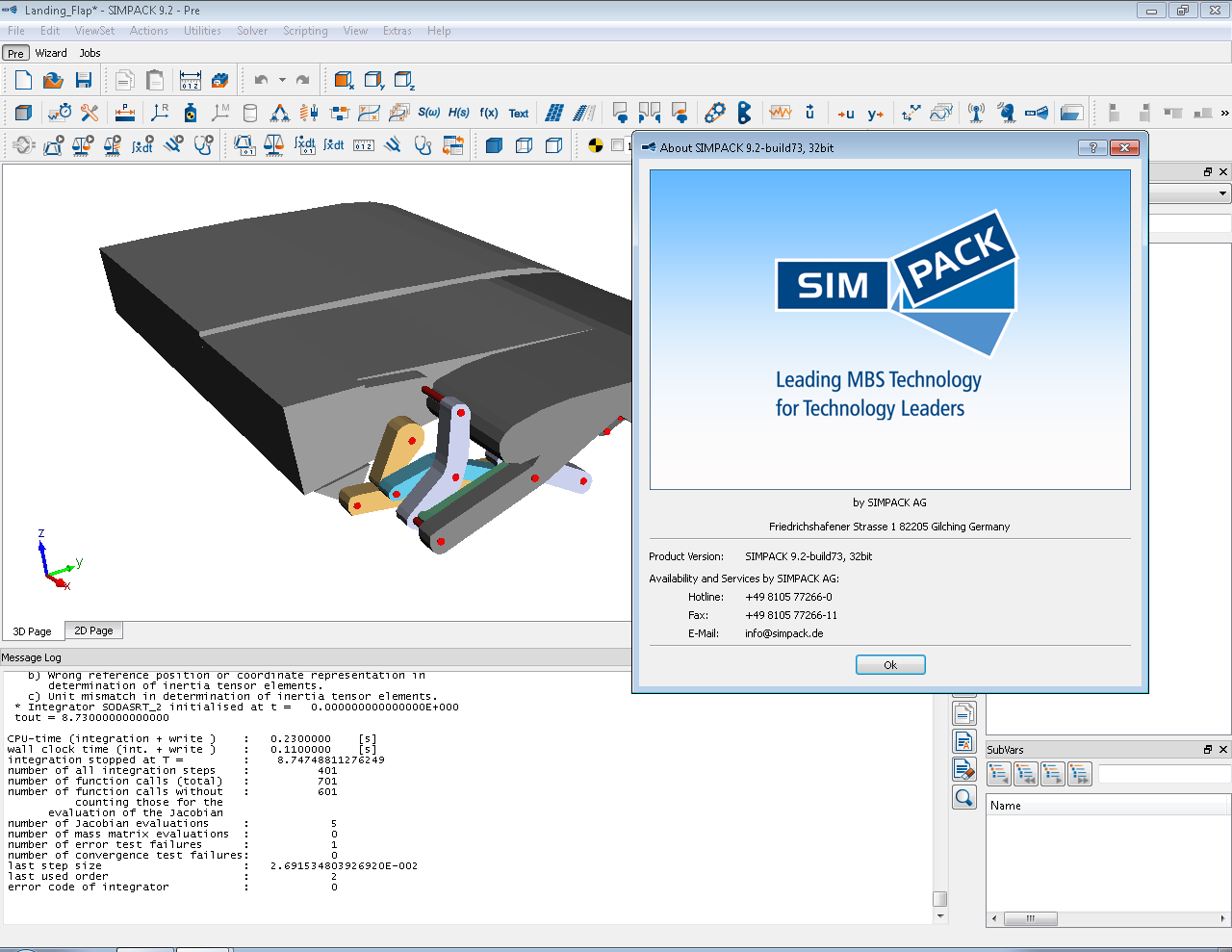Click Ok in the About SIMPACK dialog
Image resolution: width=1232 pixels, height=952 pixels.
click(890, 665)
